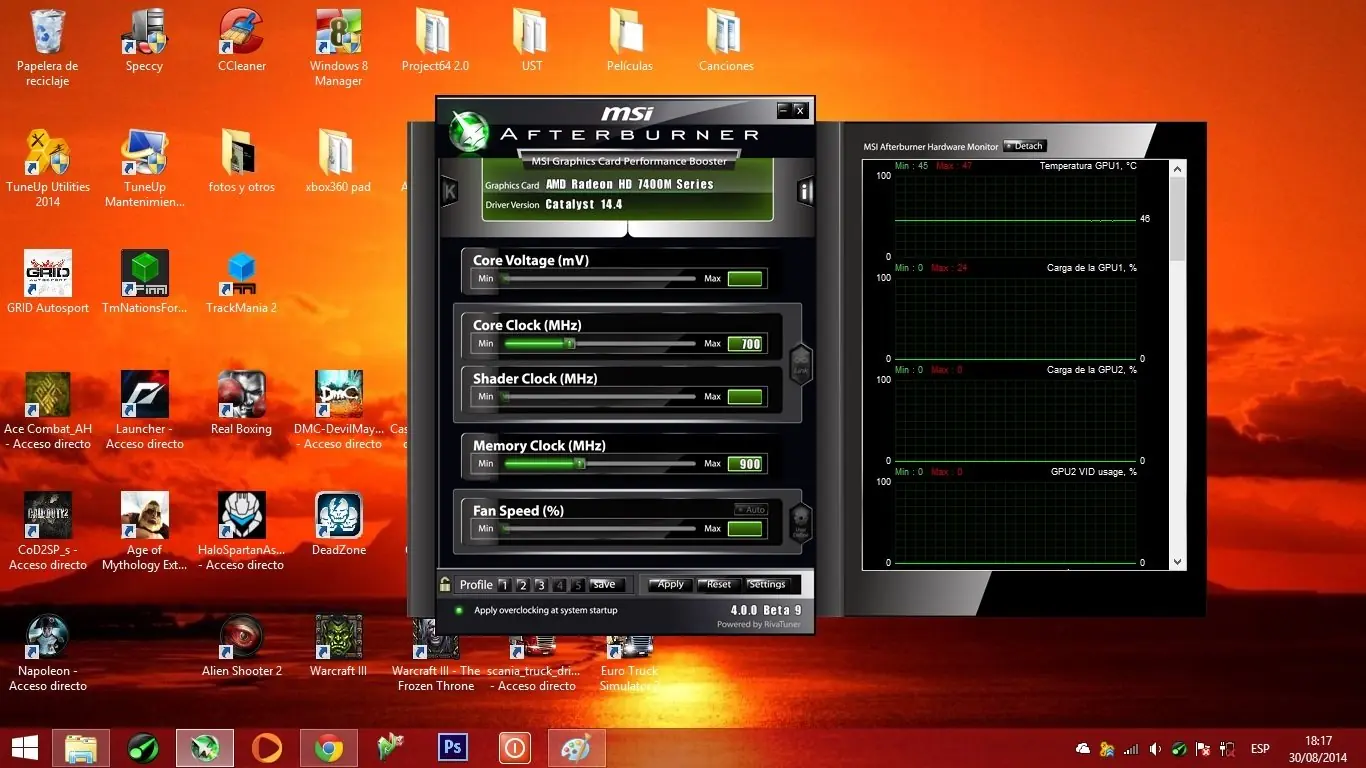Adjust the Memory Clock slider handle
Screen dimensions: 1366x768
tap(579, 464)
